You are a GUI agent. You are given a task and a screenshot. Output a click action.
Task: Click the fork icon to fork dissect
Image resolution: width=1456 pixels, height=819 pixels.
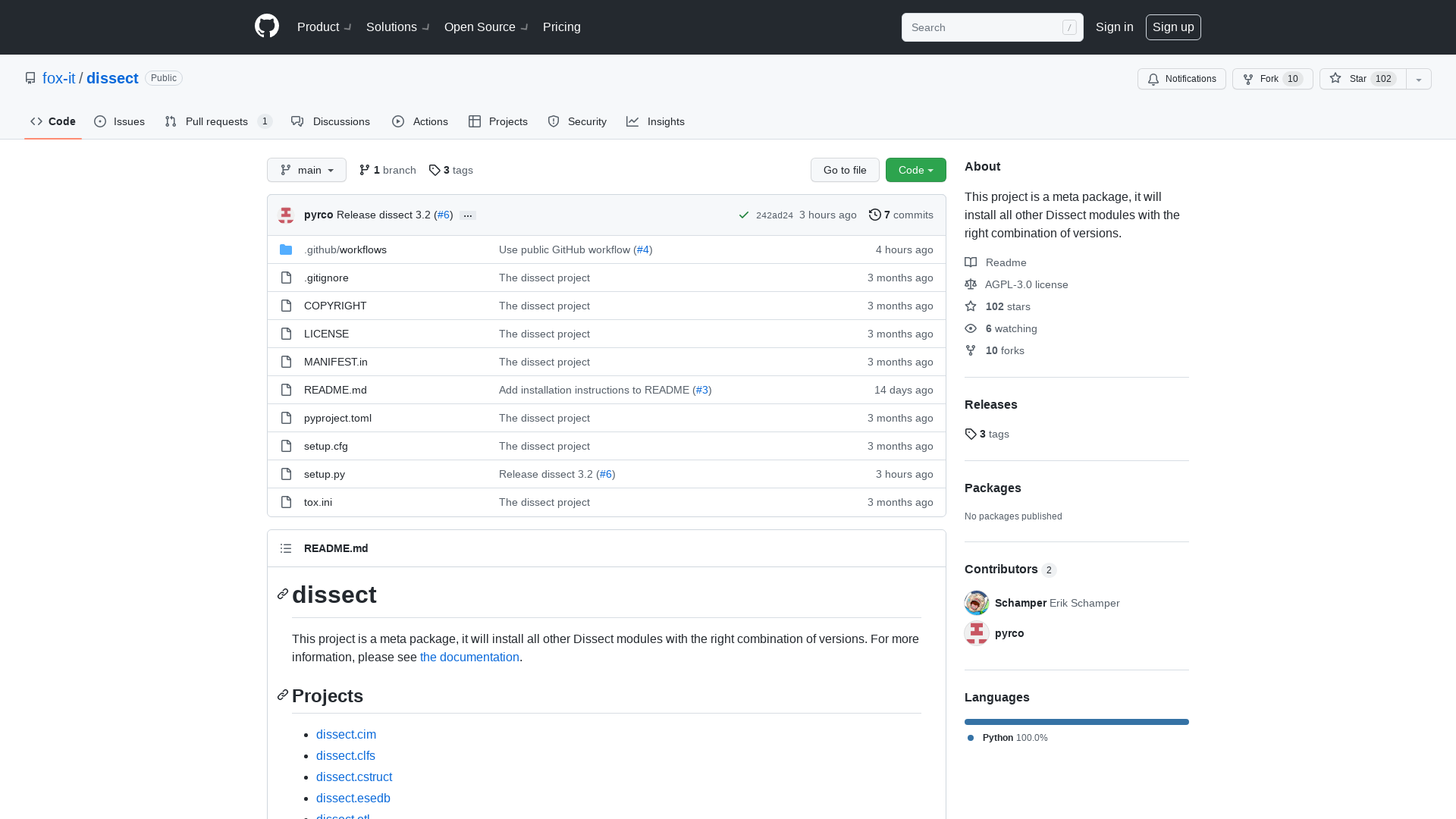pos(1248,79)
